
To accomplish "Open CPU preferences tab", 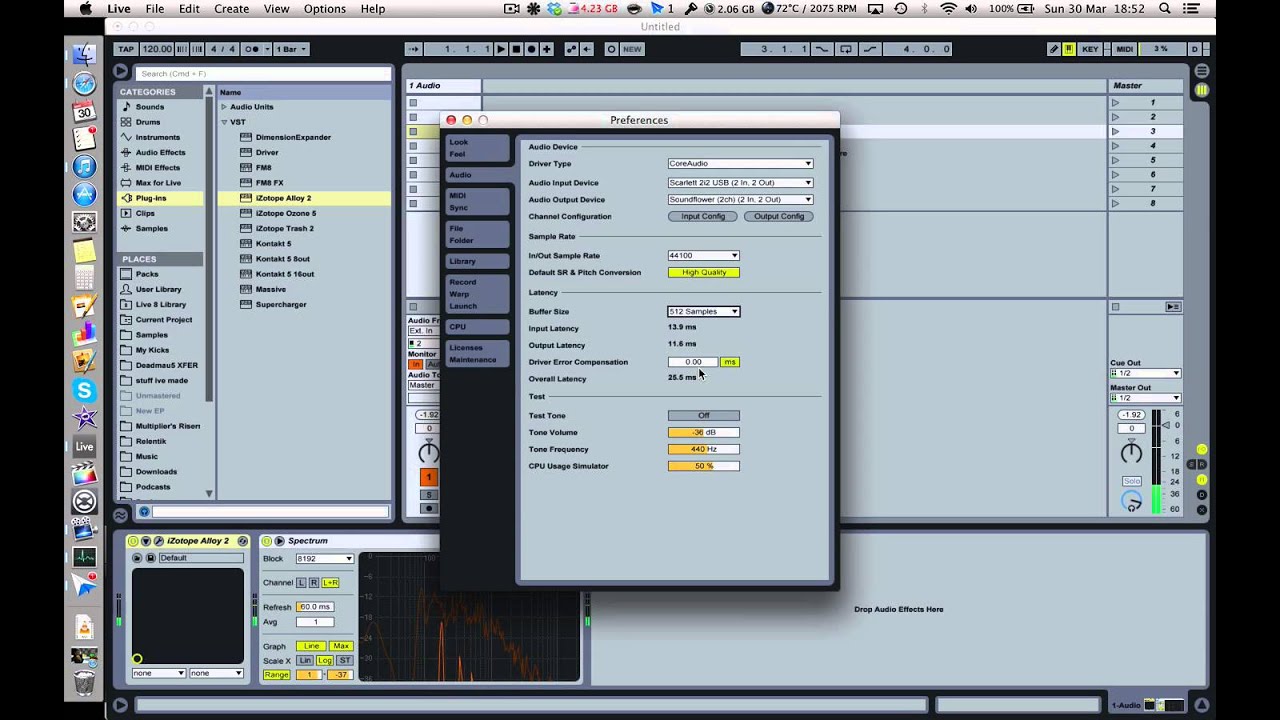I will point(477,327).
